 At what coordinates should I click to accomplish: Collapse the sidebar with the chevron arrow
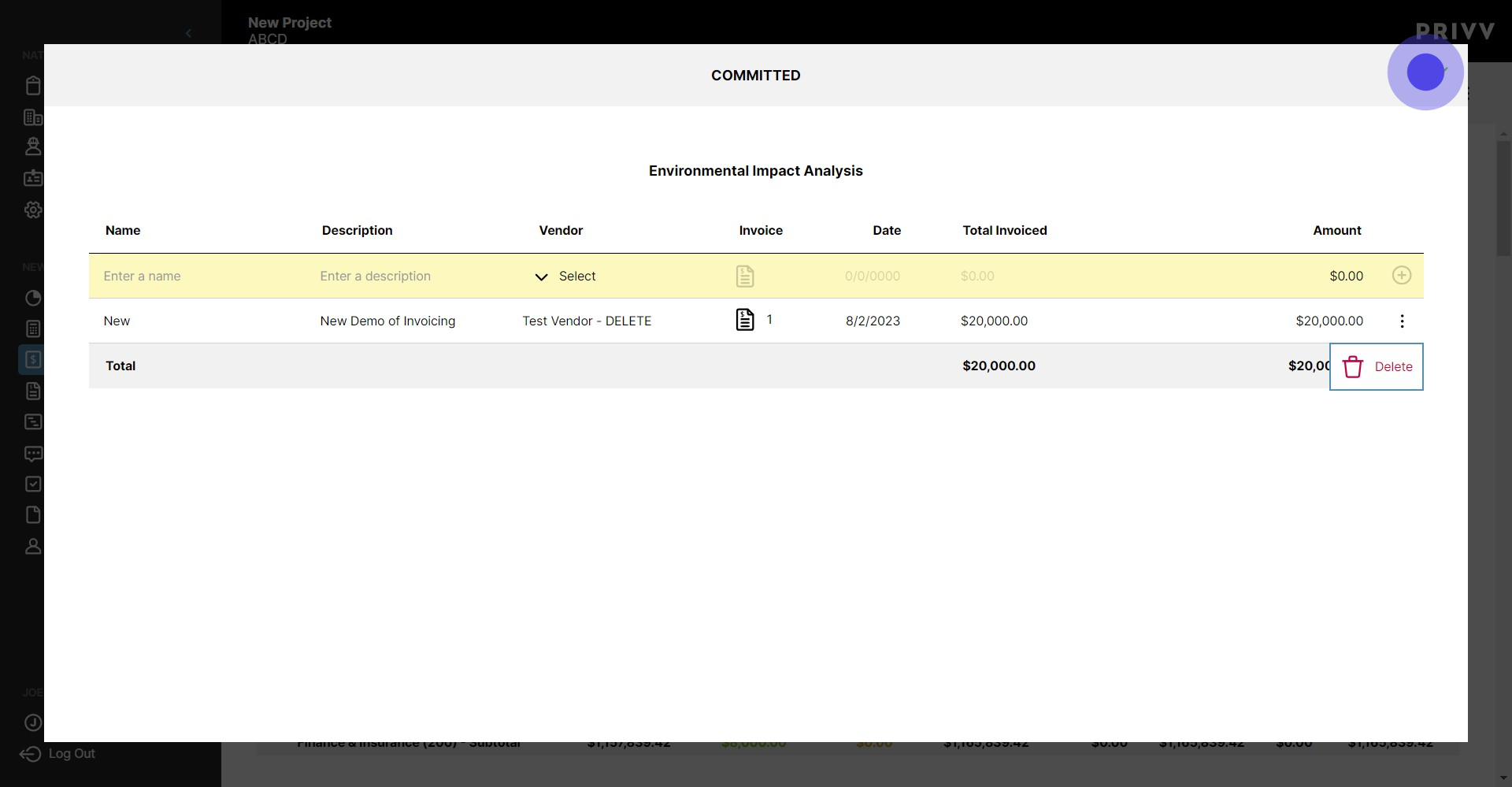coord(188,33)
